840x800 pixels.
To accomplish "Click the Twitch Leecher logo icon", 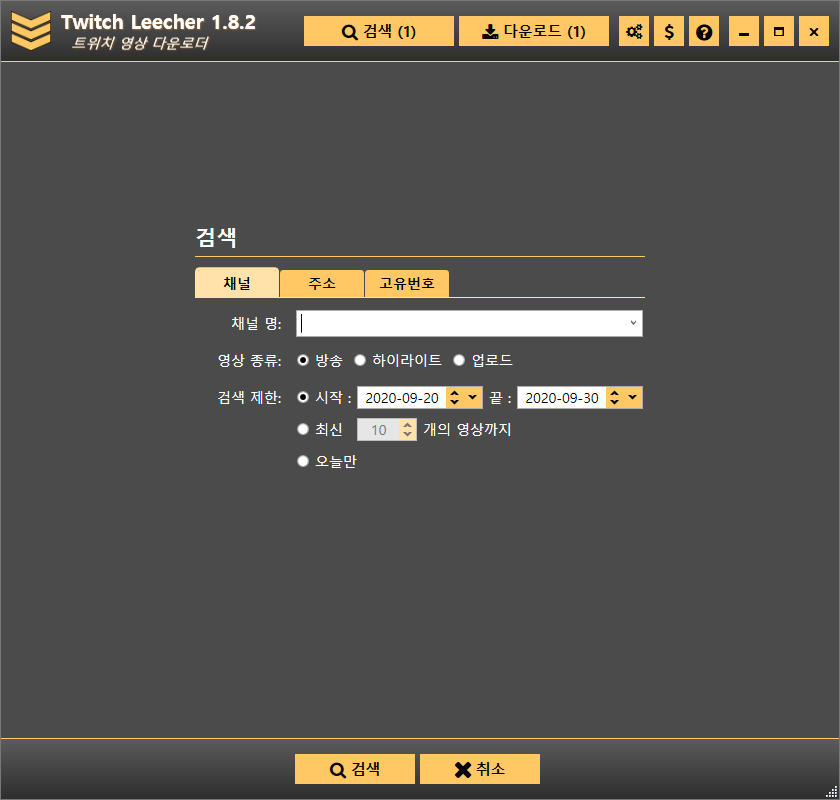I will click(x=31, y=31).
